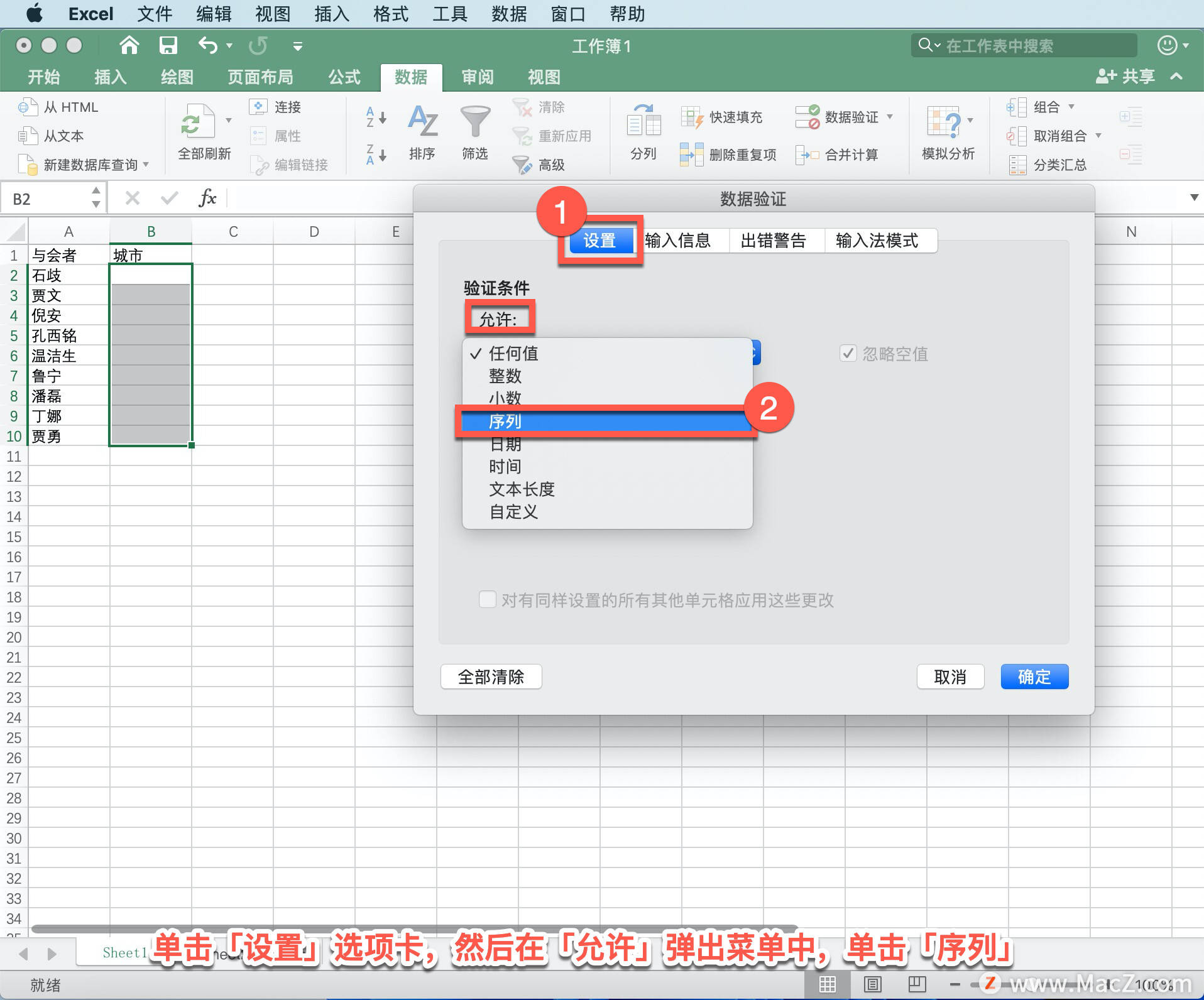Switch to the 出错警告 tab
Image resolution: width=1204 pixels, height=1000 pixels.
point(775,240)
